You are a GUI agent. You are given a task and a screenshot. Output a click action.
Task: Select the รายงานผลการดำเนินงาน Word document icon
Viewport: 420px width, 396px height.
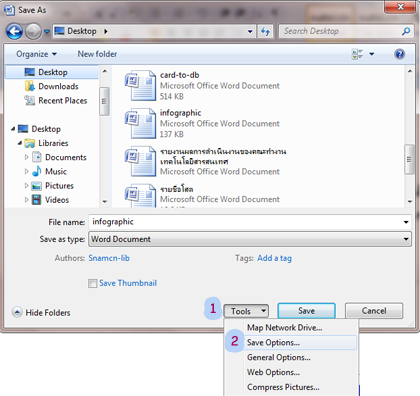pos(140,161)
